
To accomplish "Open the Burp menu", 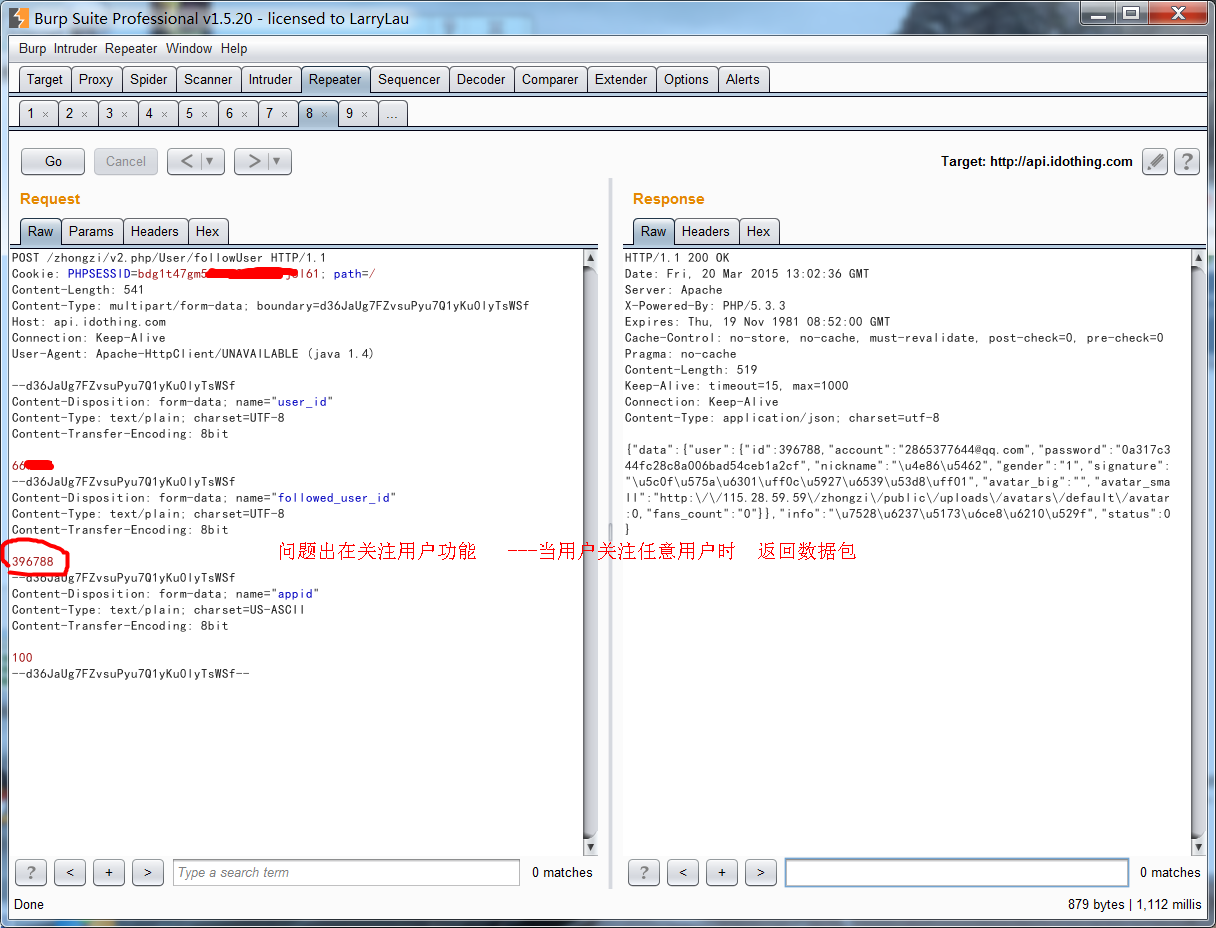I will point(32,48).
